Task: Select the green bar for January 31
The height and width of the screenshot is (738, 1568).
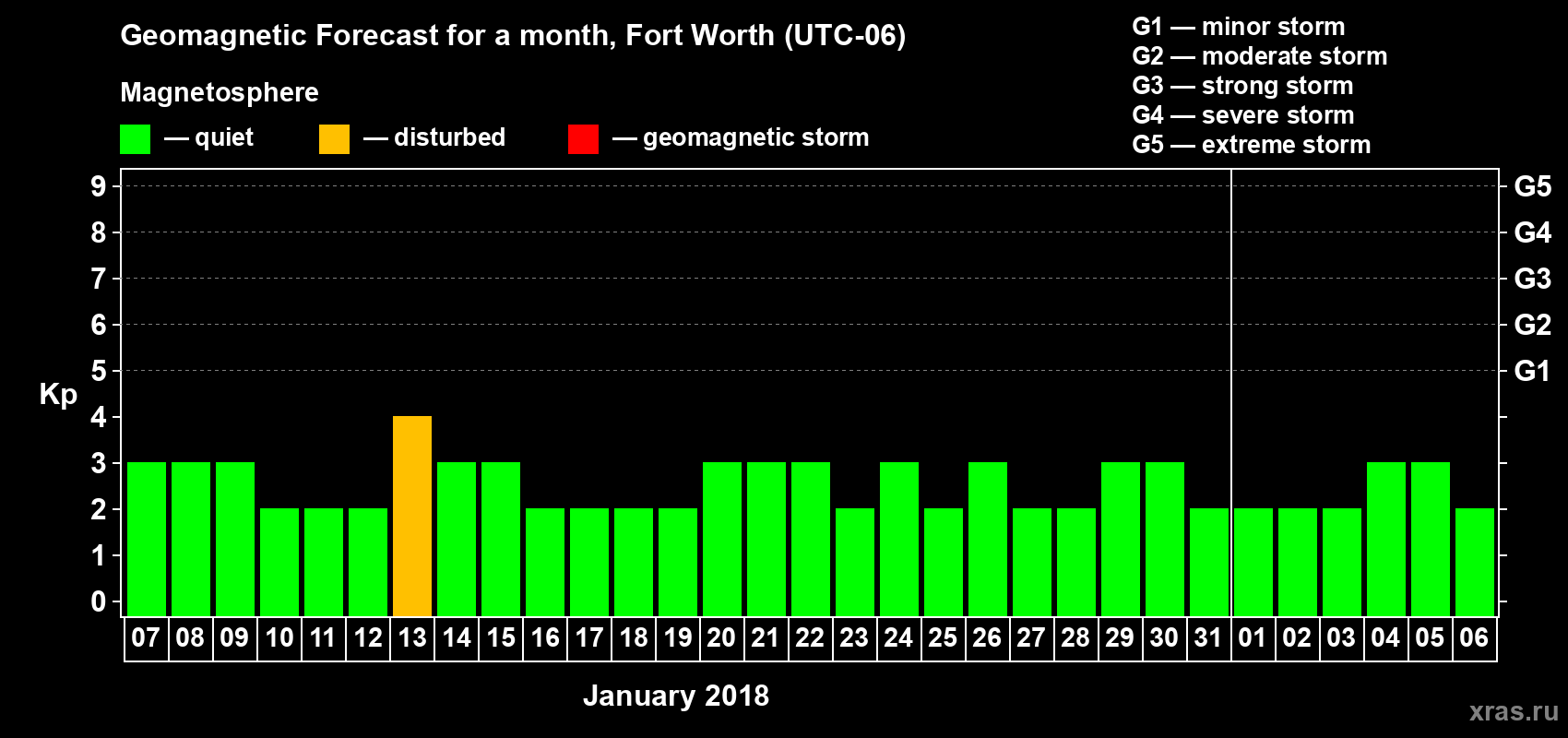Action: (1209, 562)
